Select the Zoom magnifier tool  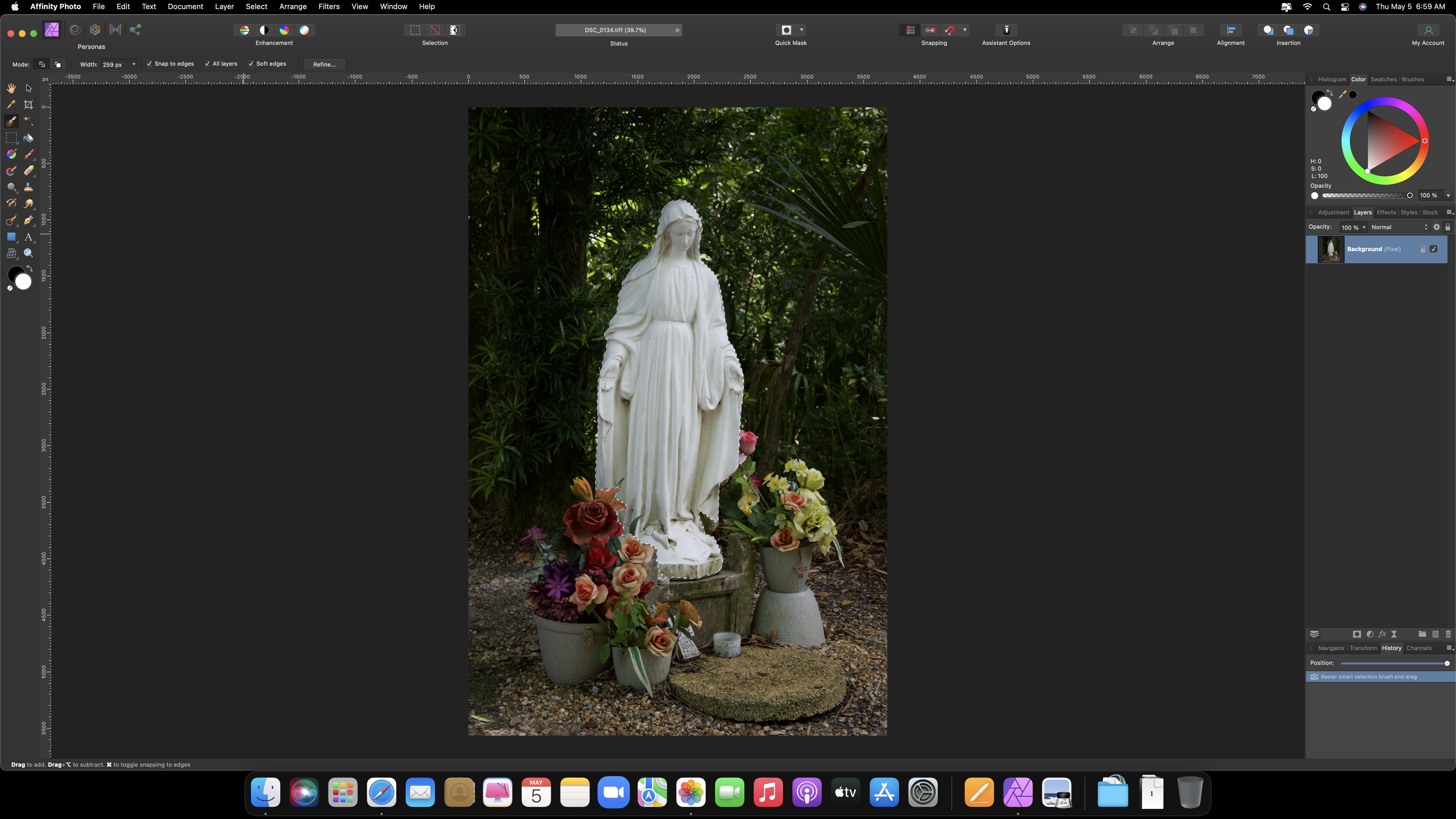(x=28, y=253)
